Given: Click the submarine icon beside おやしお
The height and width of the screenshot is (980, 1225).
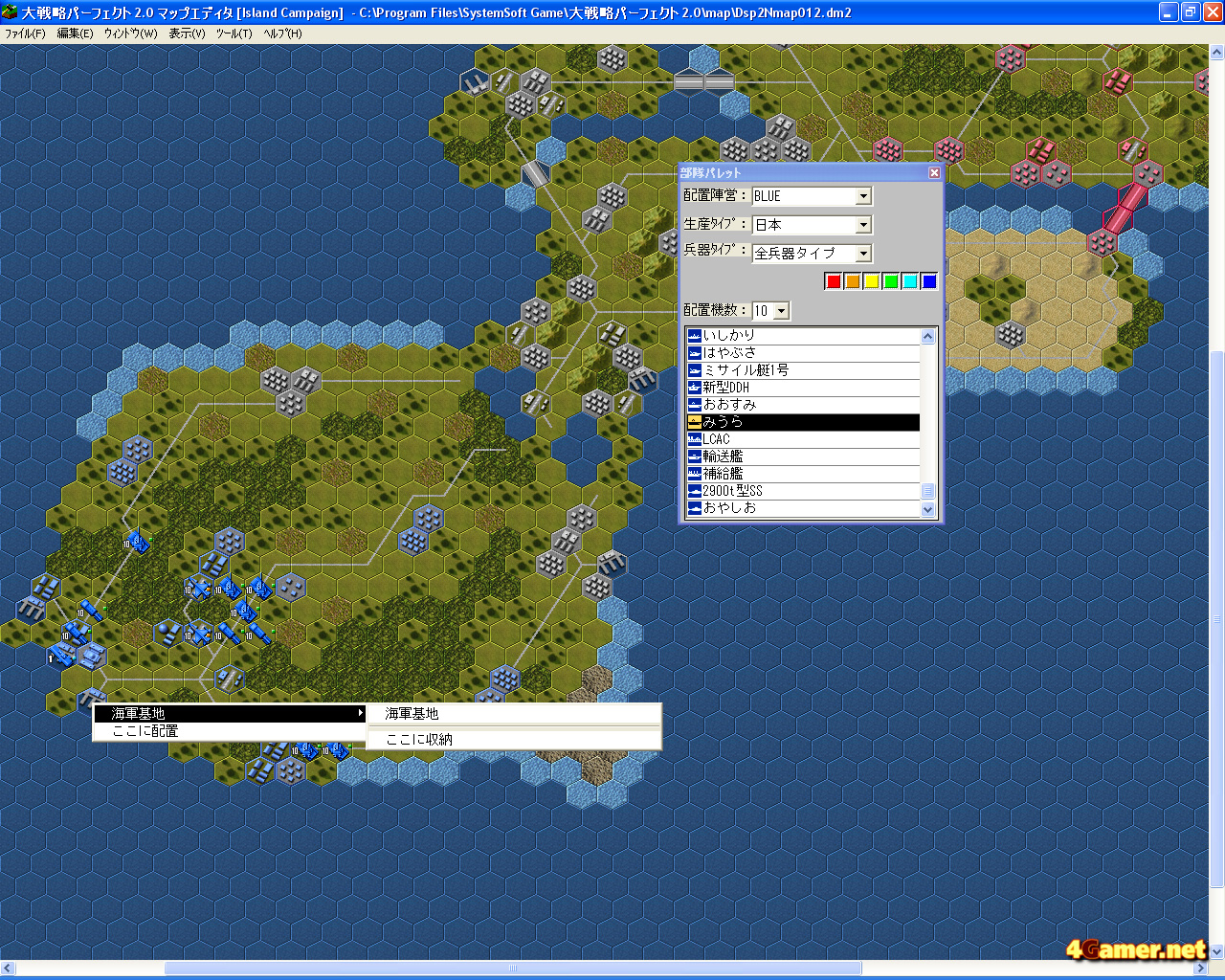Looking at the screenshot, I should coord(695,508).
